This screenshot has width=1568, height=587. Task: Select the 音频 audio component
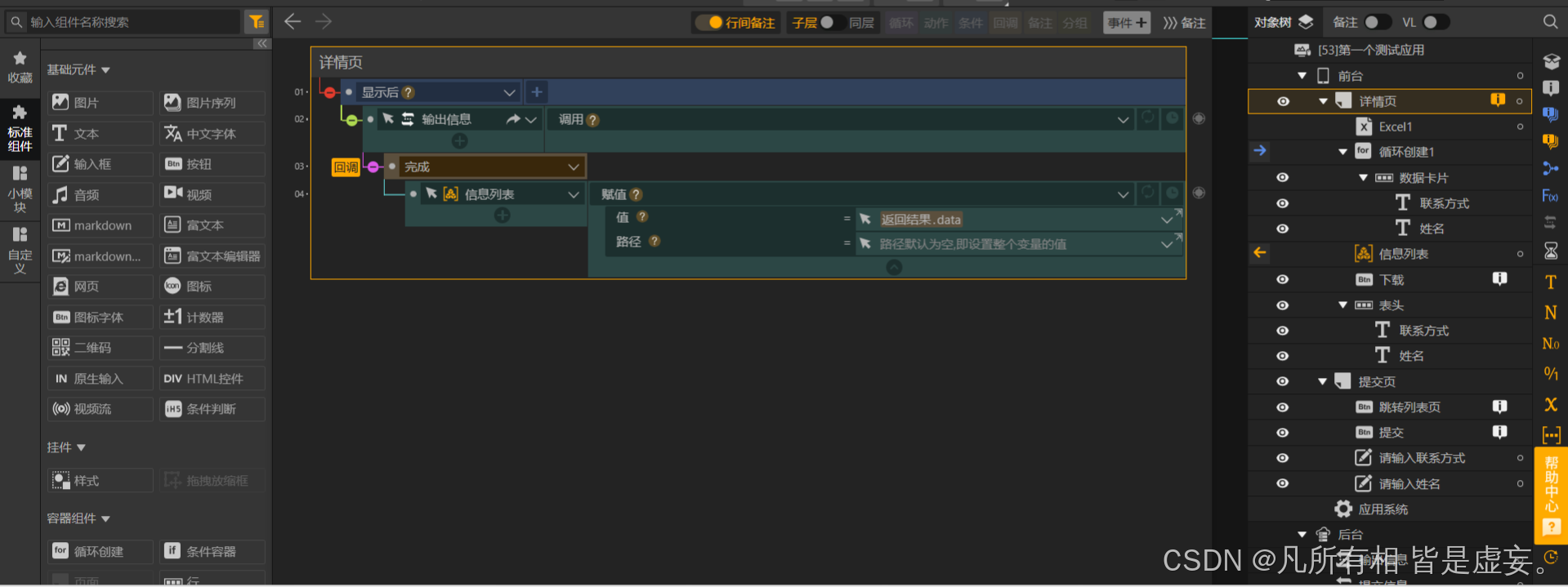point(100,195)
